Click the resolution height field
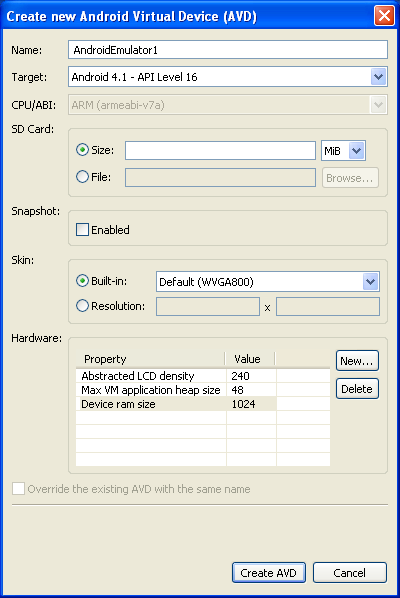 328,307
